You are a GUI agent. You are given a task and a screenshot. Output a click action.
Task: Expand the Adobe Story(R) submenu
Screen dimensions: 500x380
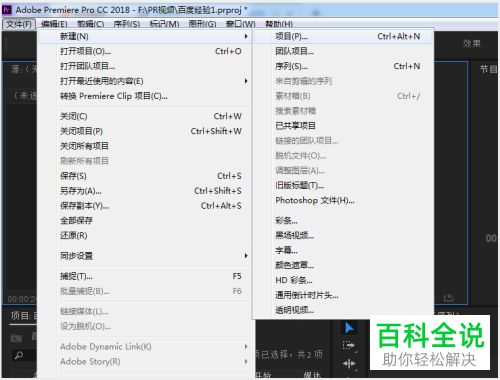pos(145,361)
